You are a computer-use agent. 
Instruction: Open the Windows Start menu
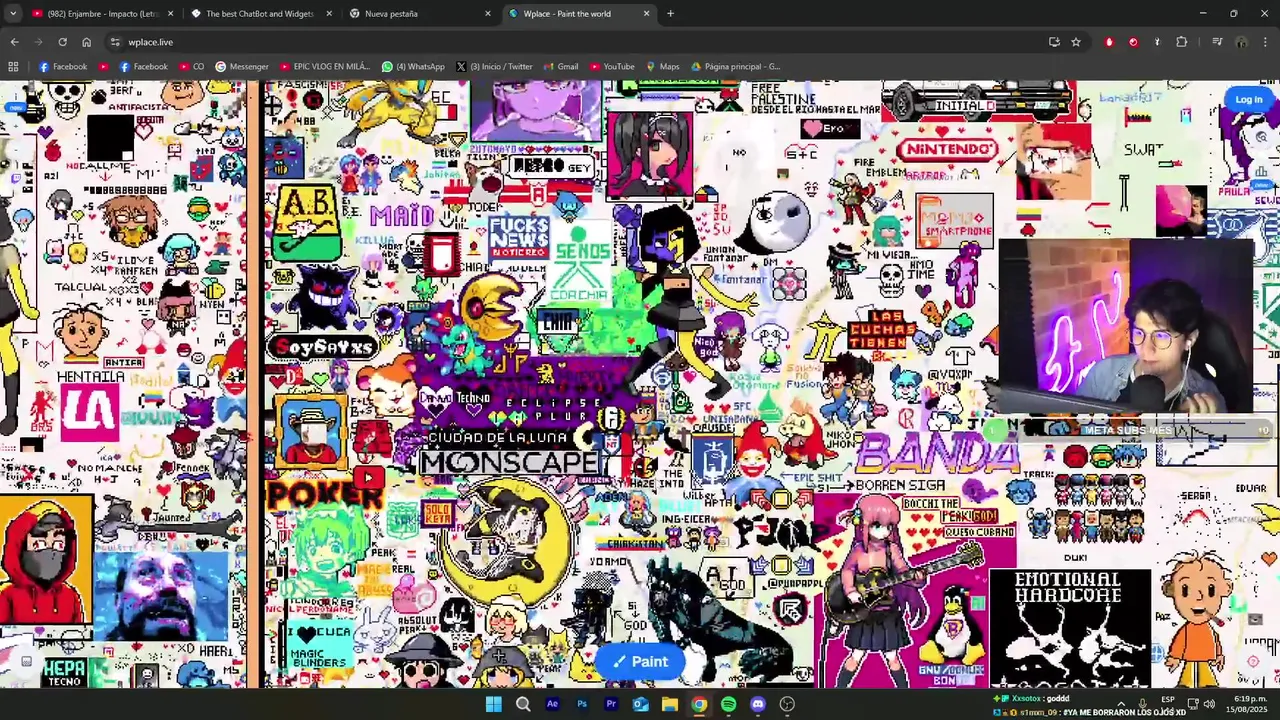click(x=493, y=704)
